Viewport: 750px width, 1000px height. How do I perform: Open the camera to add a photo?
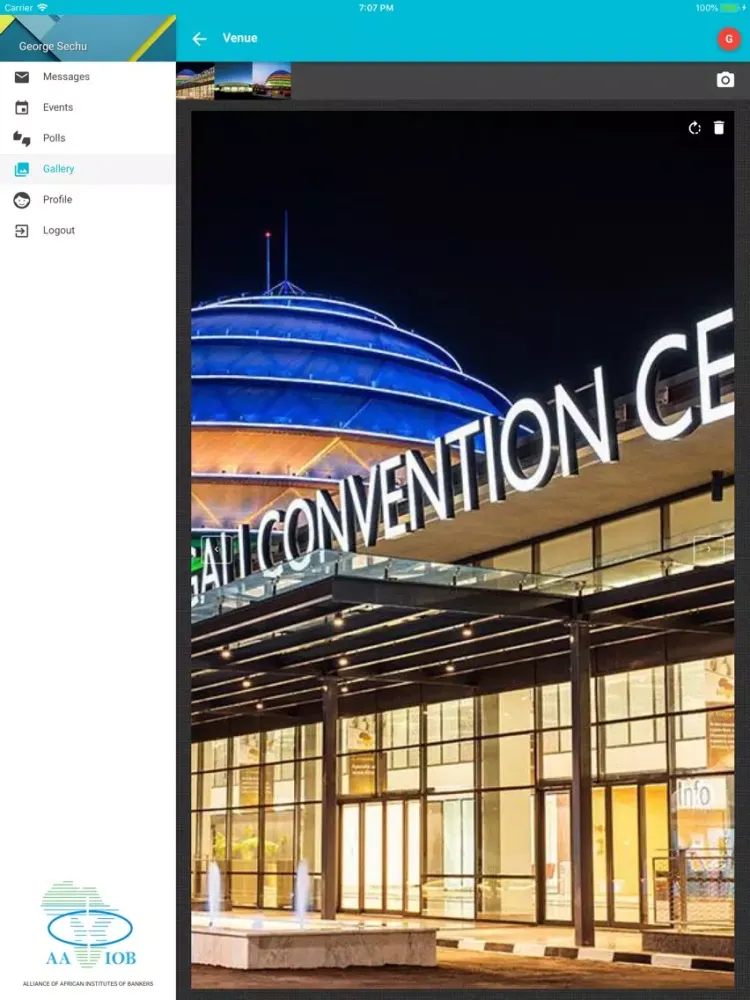725,80
